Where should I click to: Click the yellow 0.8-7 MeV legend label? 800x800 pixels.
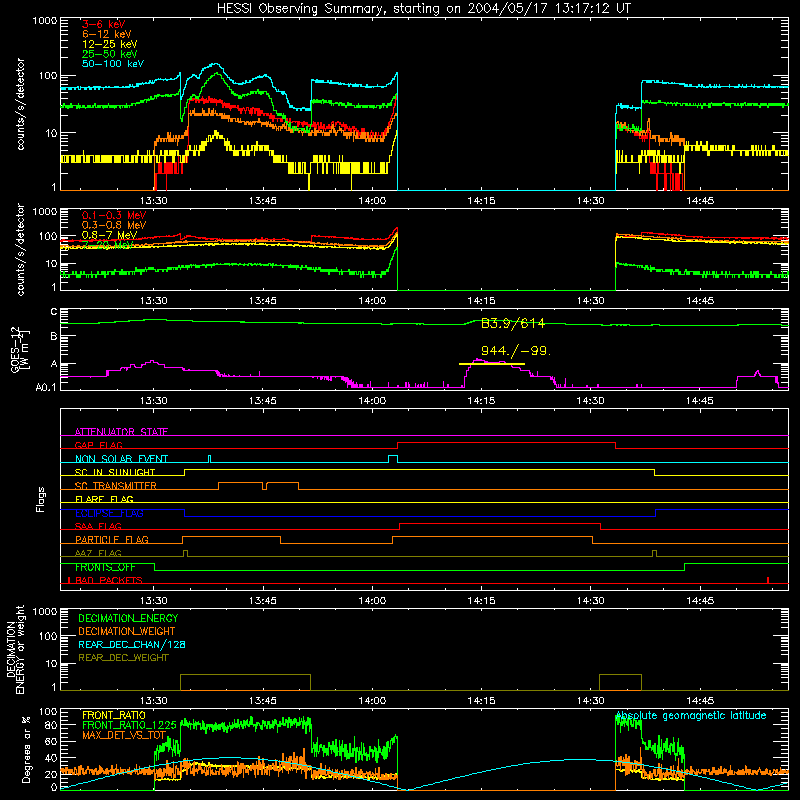[109, 235]
